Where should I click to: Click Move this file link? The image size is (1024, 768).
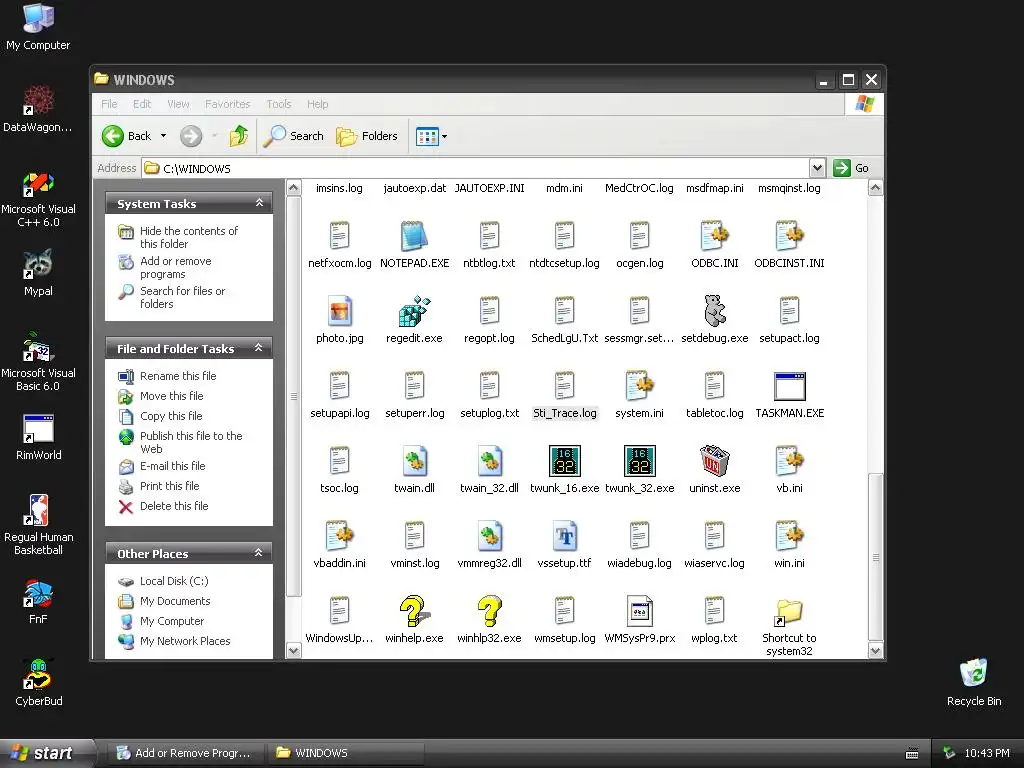click(x=172, y=396)
